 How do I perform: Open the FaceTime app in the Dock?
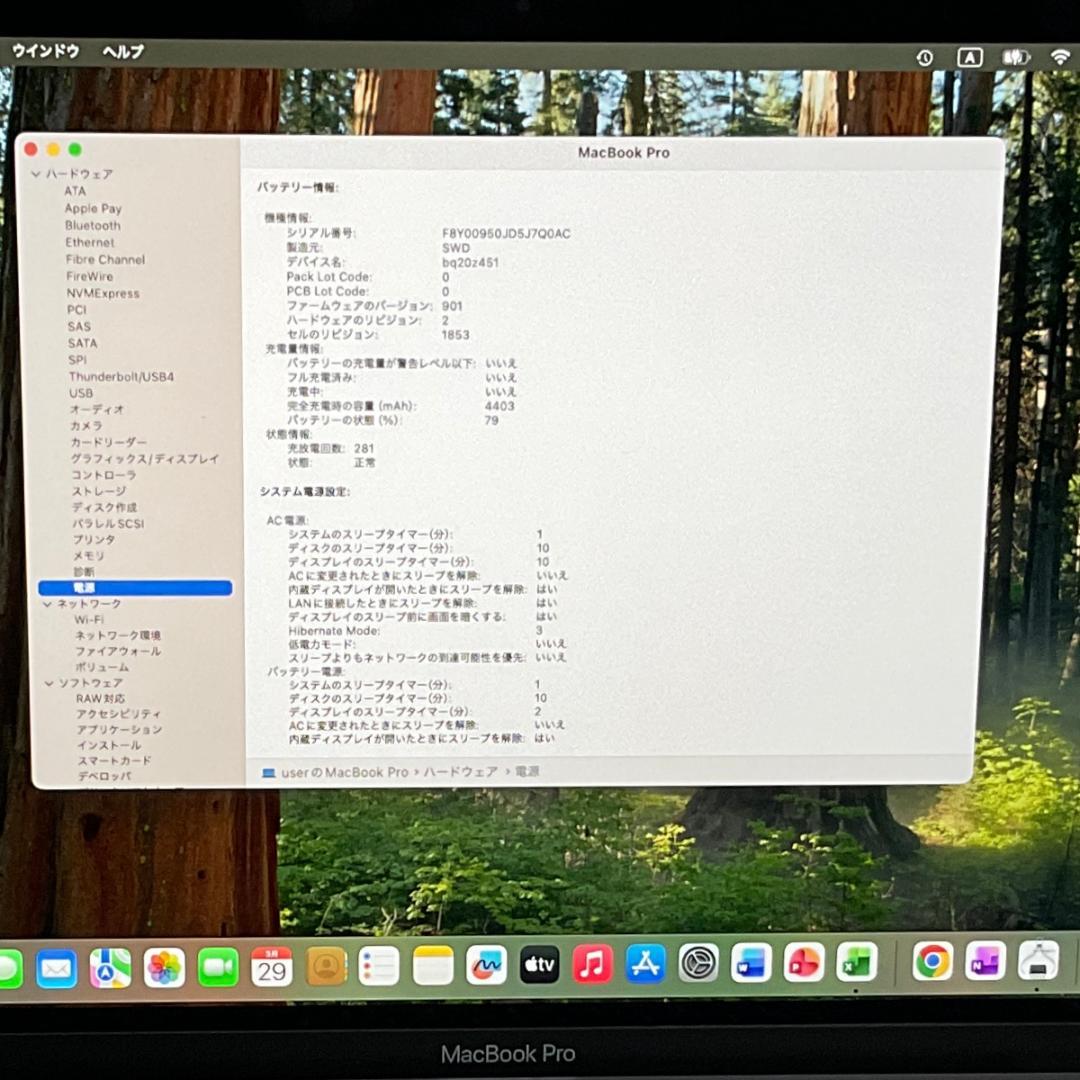click(218, 966)
